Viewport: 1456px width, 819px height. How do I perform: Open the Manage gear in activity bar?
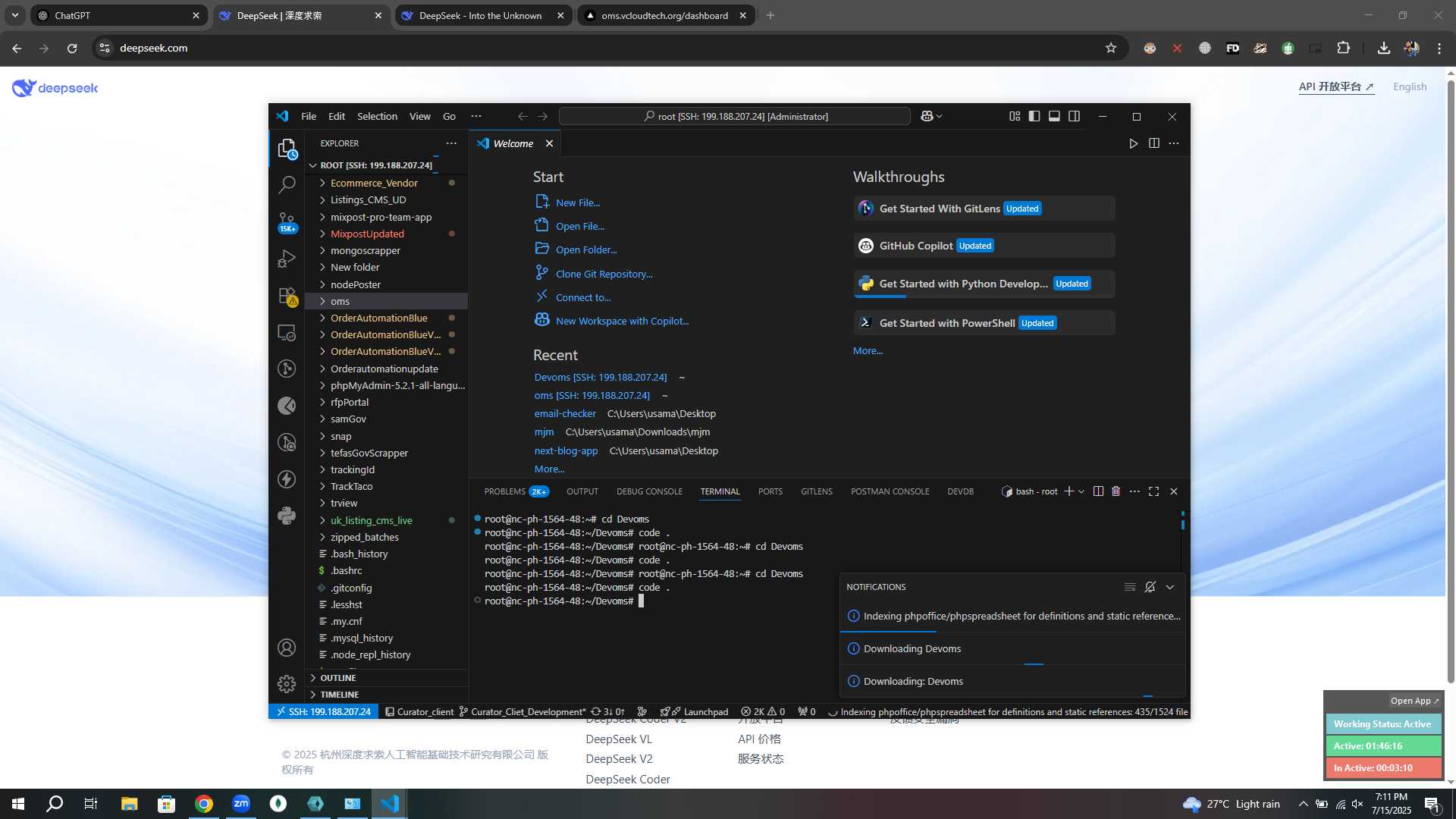(x=287, y=684)
